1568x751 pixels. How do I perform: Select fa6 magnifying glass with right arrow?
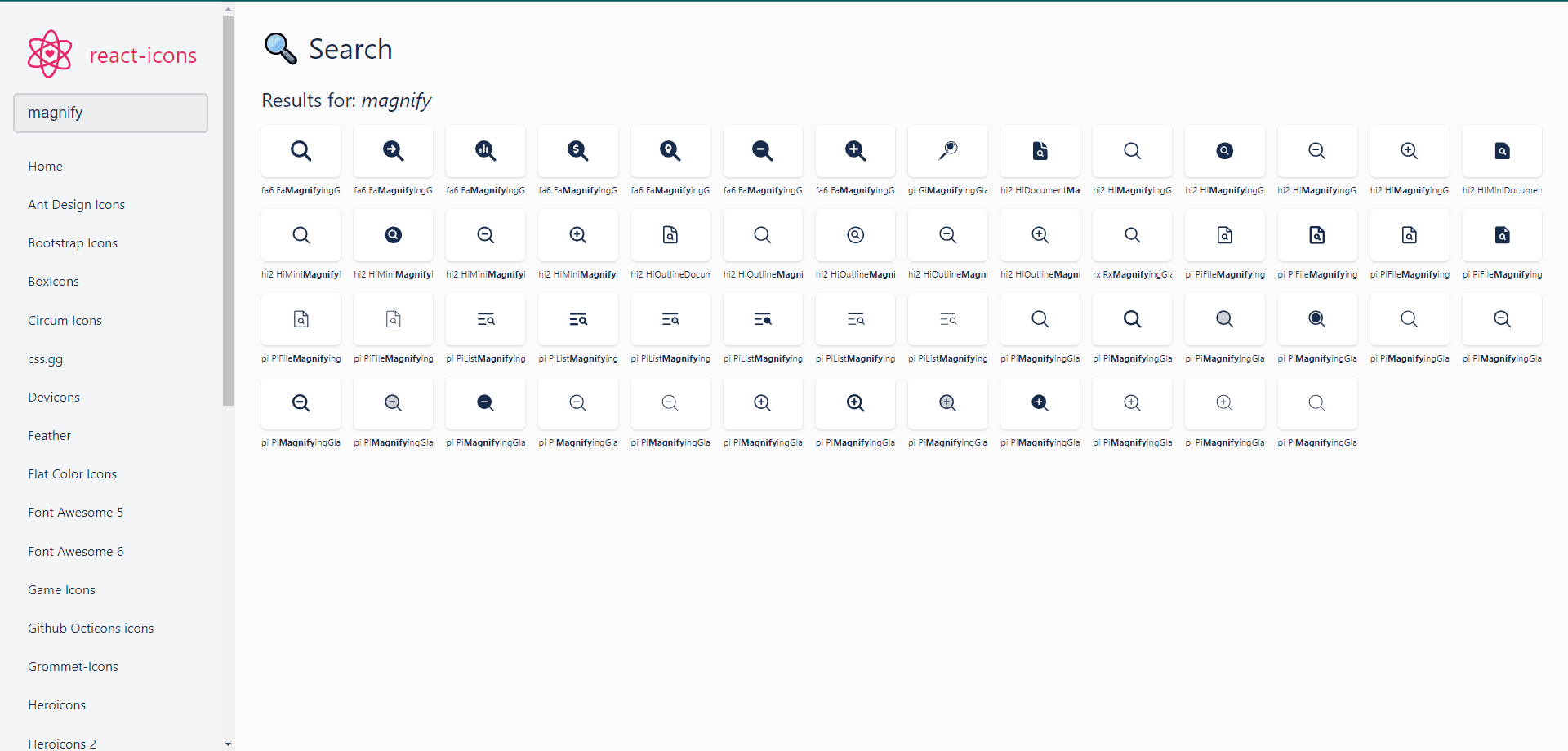coord(393,151)
